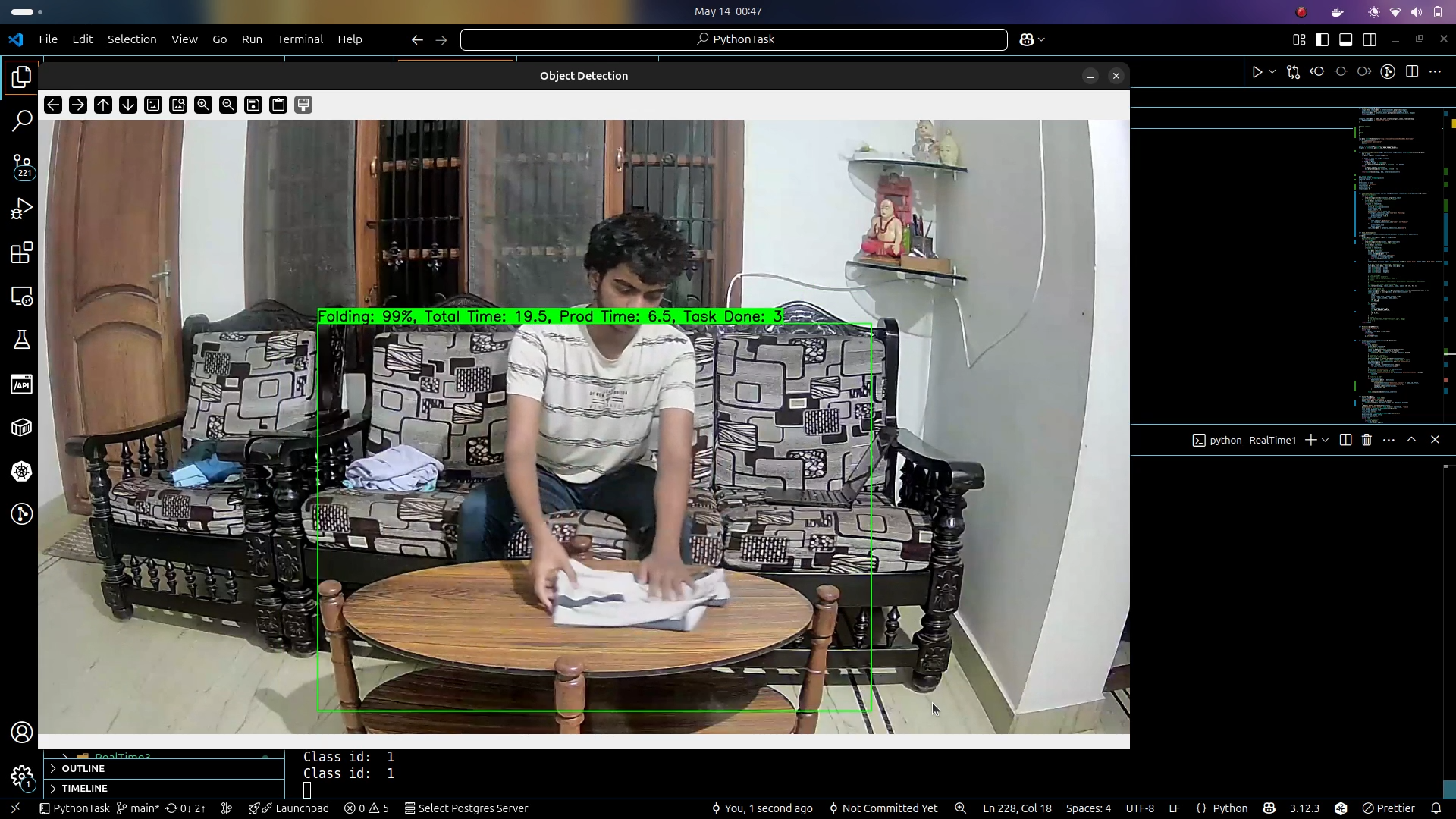Expand the TIMELINE section

pos(84,788)
